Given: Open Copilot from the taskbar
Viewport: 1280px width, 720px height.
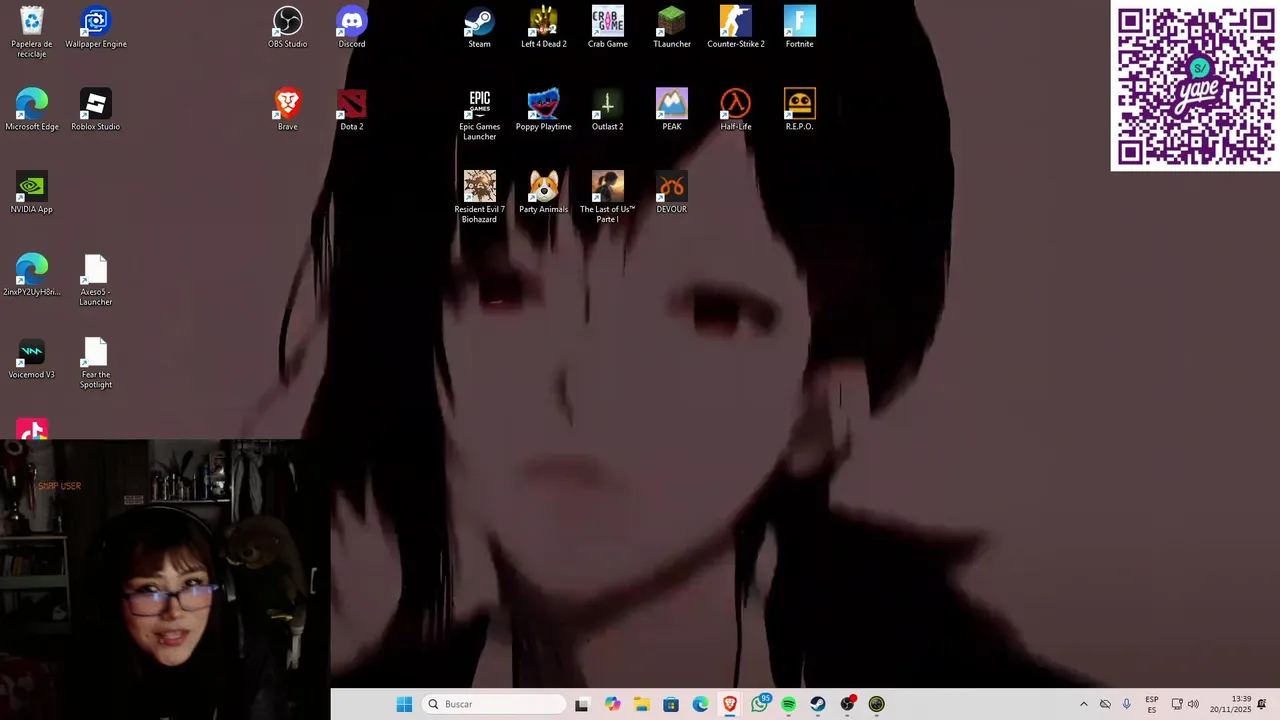Looking at the screenshot, I should click(612, 704).
